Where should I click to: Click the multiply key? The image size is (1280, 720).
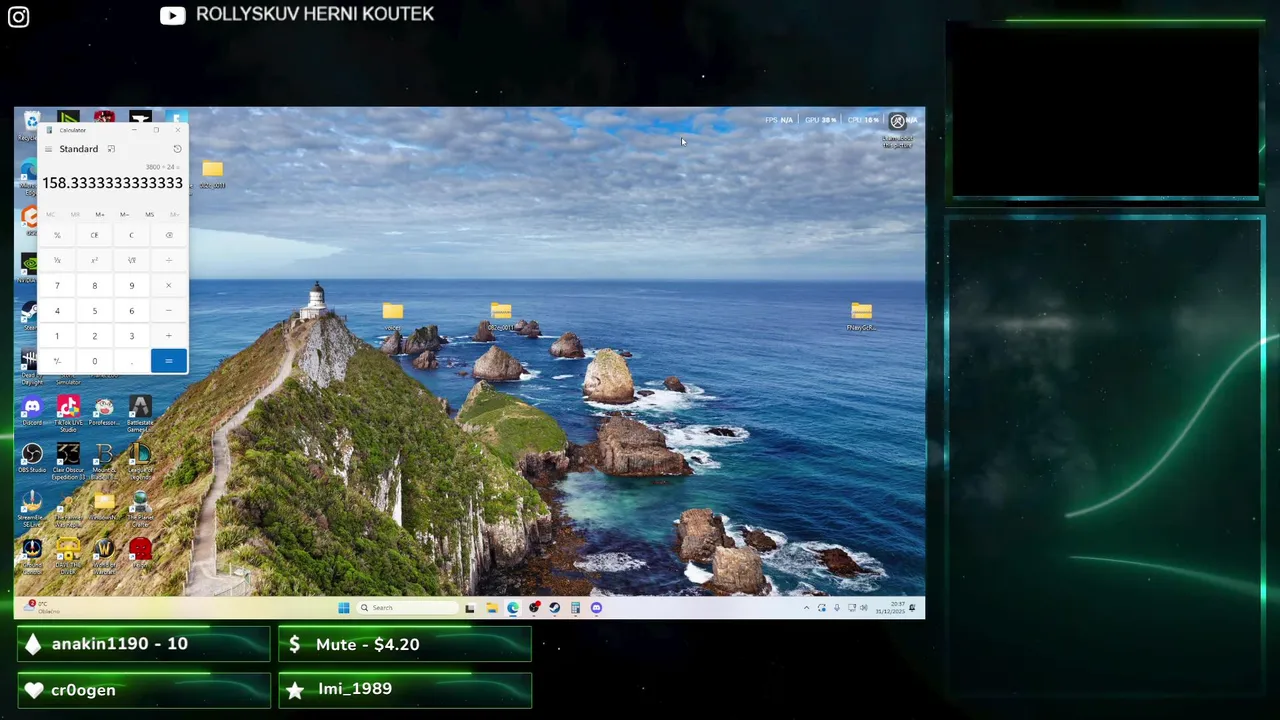[169, 285]
